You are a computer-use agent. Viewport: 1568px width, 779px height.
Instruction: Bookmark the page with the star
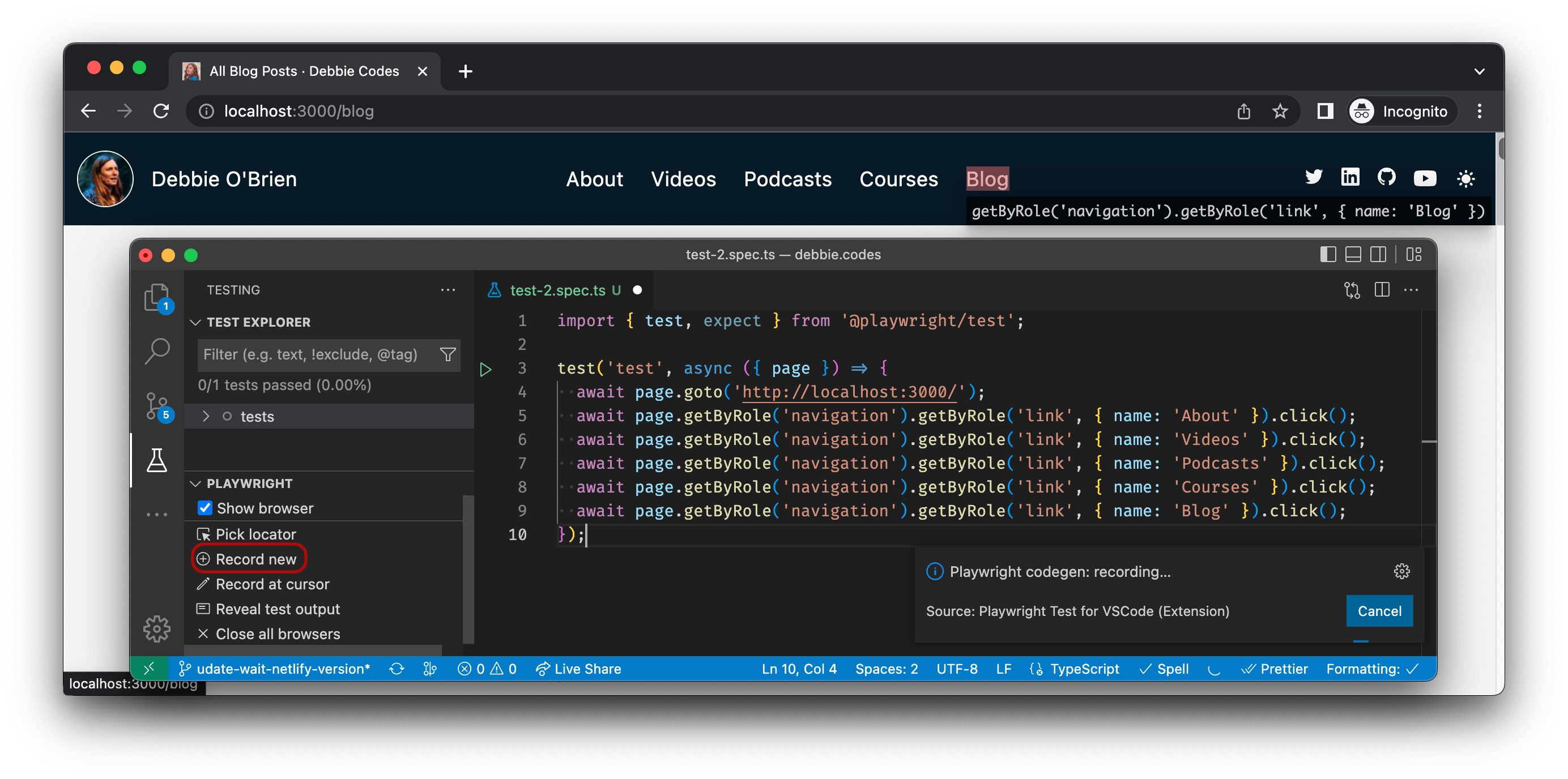coord(1281,110)
